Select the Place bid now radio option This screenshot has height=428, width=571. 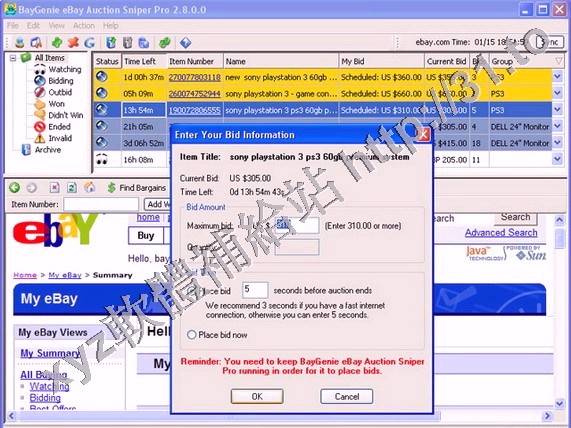click(192, 335)
